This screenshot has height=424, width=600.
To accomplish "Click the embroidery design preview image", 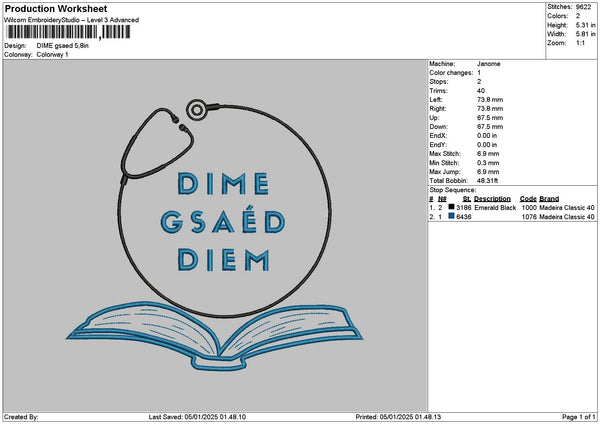I will tap(215, 235).
